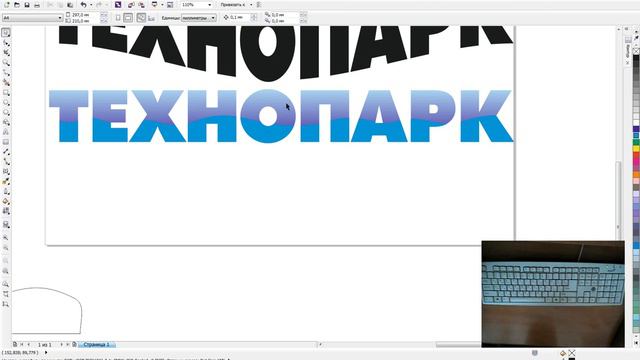Set page orientation to landscape
The width and height of the screenshot is (640, 360).
click(128, 18)
